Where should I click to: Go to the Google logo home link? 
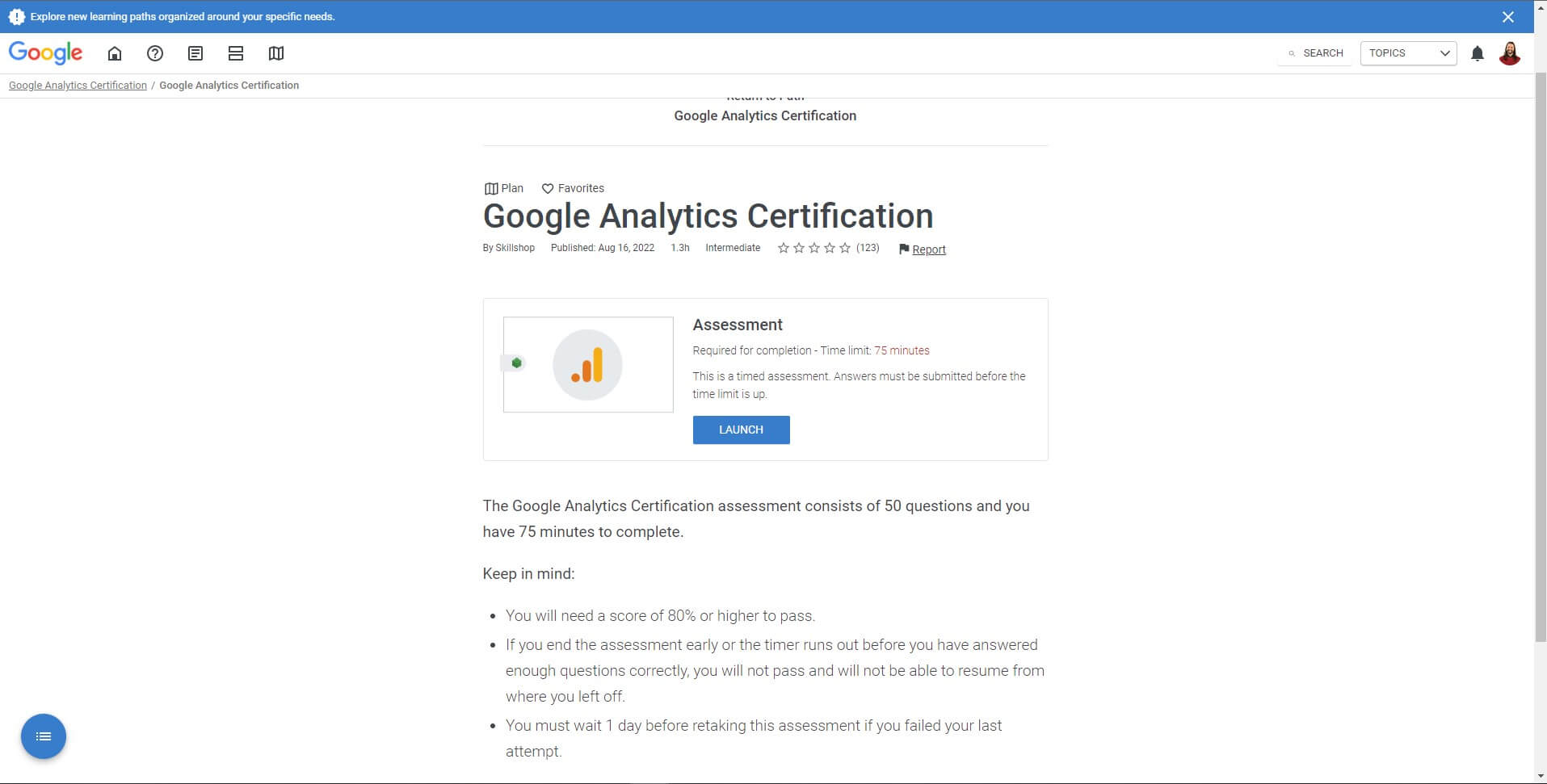45,53
